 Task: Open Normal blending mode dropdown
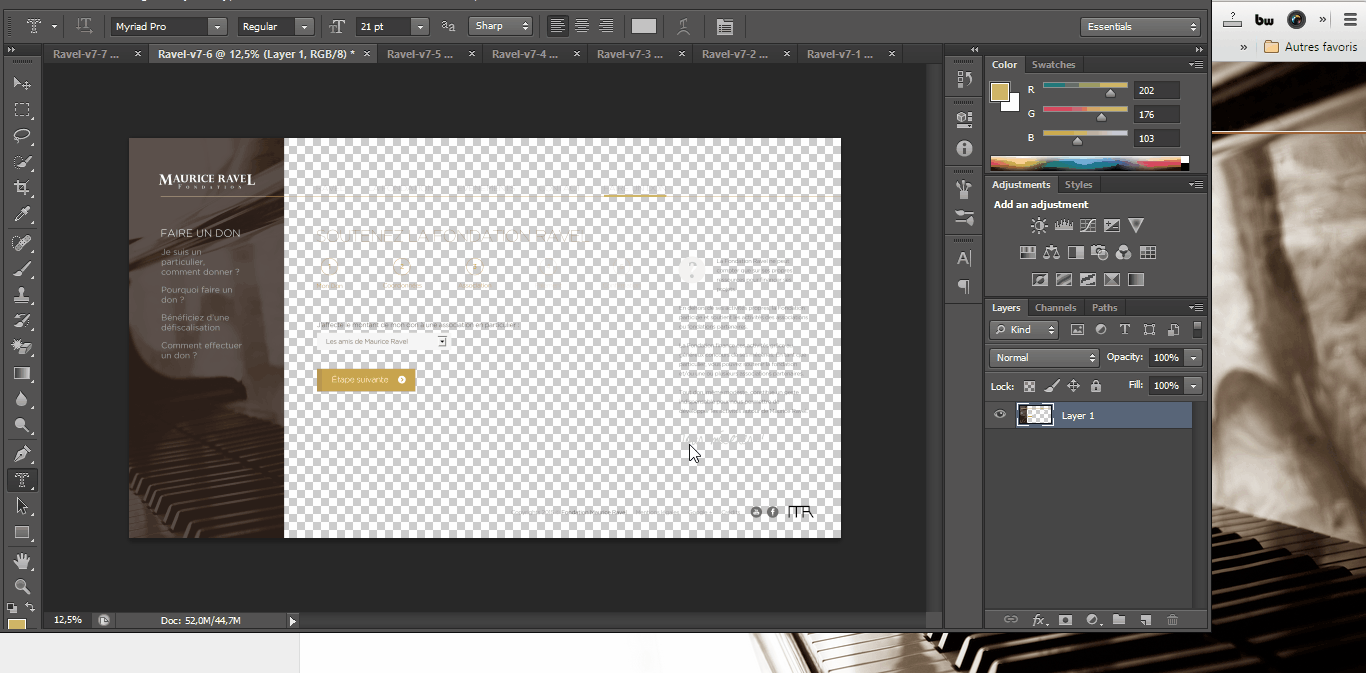point(1044,357)
